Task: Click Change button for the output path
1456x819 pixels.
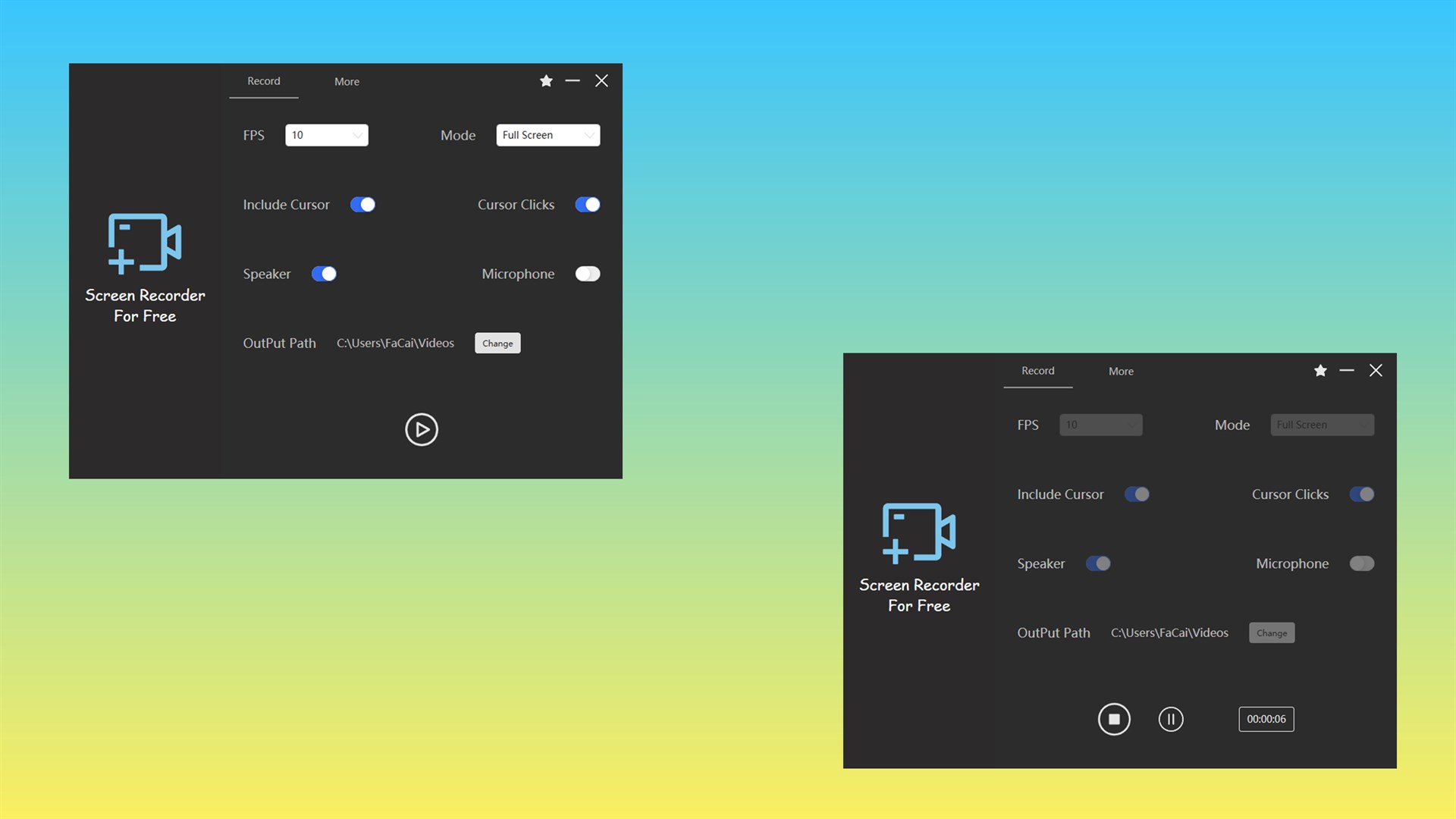Action: click(x=497, y=344)
